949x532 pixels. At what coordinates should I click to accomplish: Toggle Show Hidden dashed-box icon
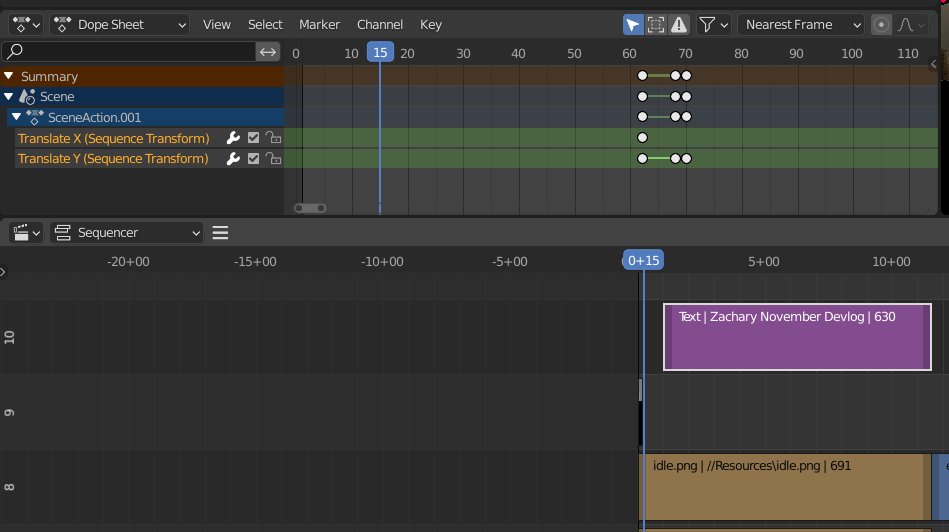[x=655, y=25]
